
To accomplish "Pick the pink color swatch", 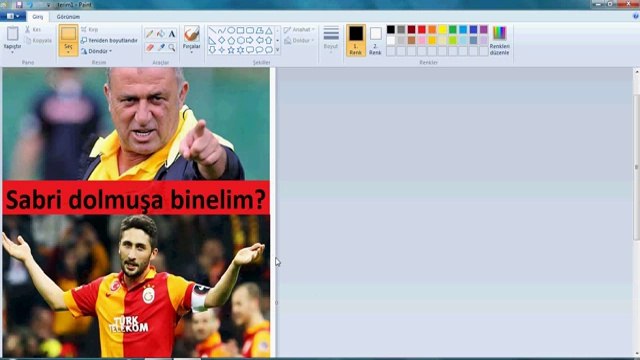I will point(422,40).
